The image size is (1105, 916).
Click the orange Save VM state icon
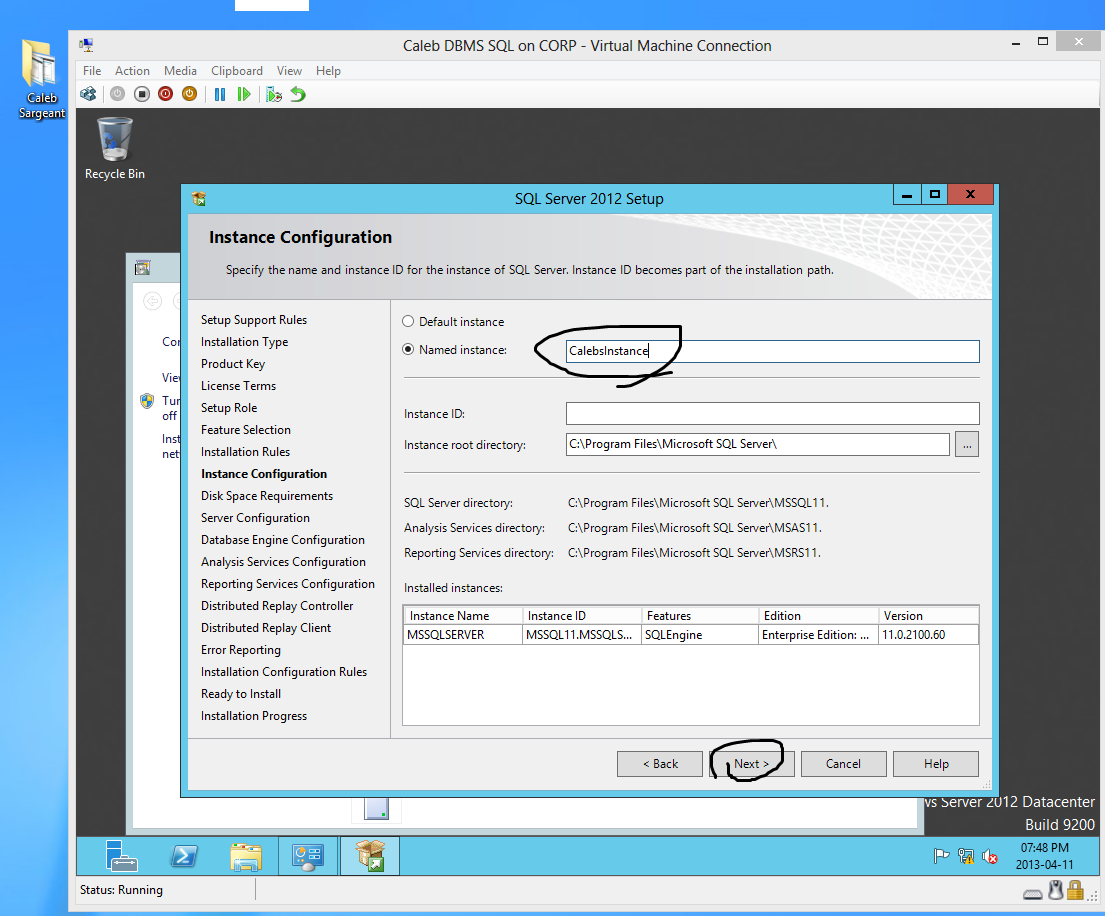190,94
